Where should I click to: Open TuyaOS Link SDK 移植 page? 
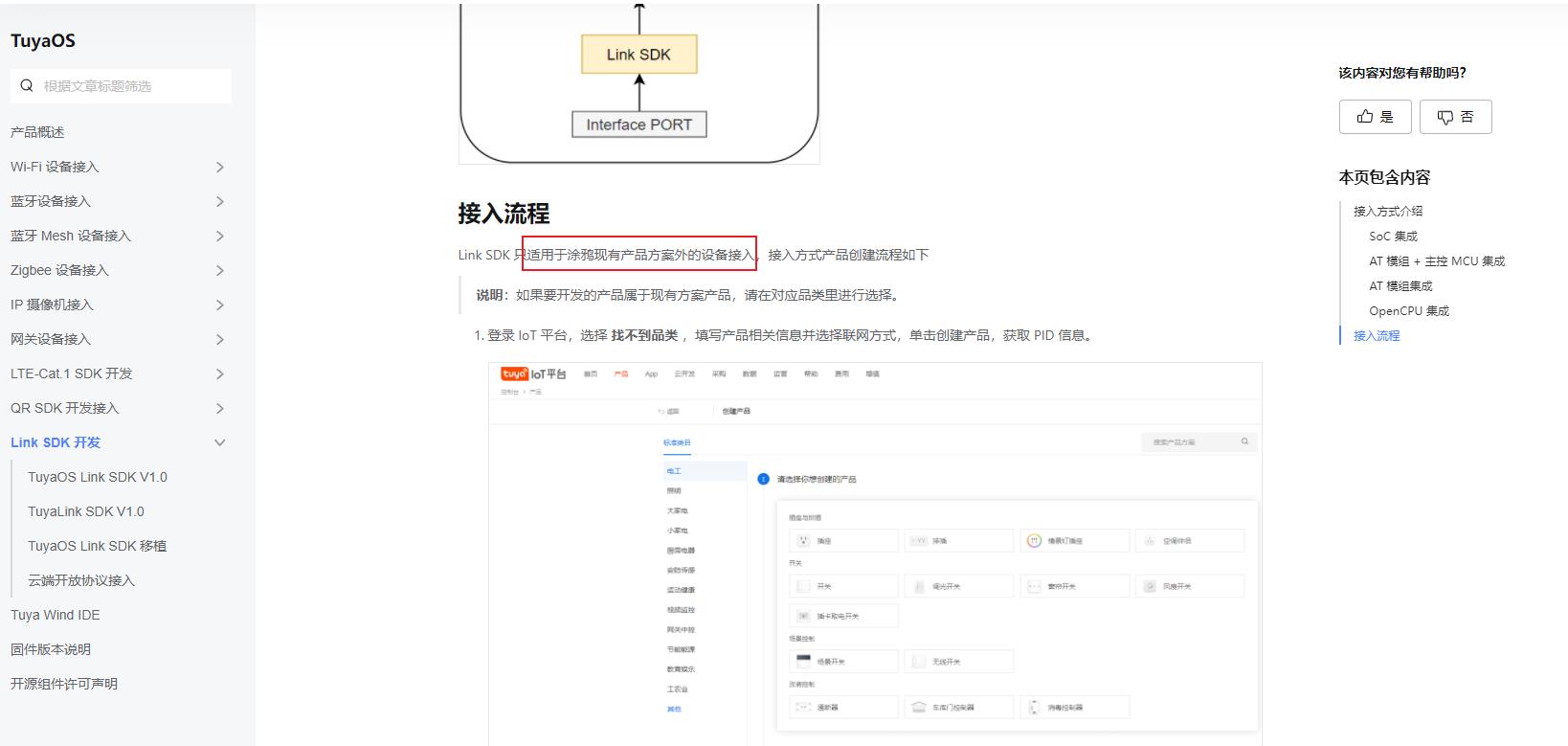point(97,546)
